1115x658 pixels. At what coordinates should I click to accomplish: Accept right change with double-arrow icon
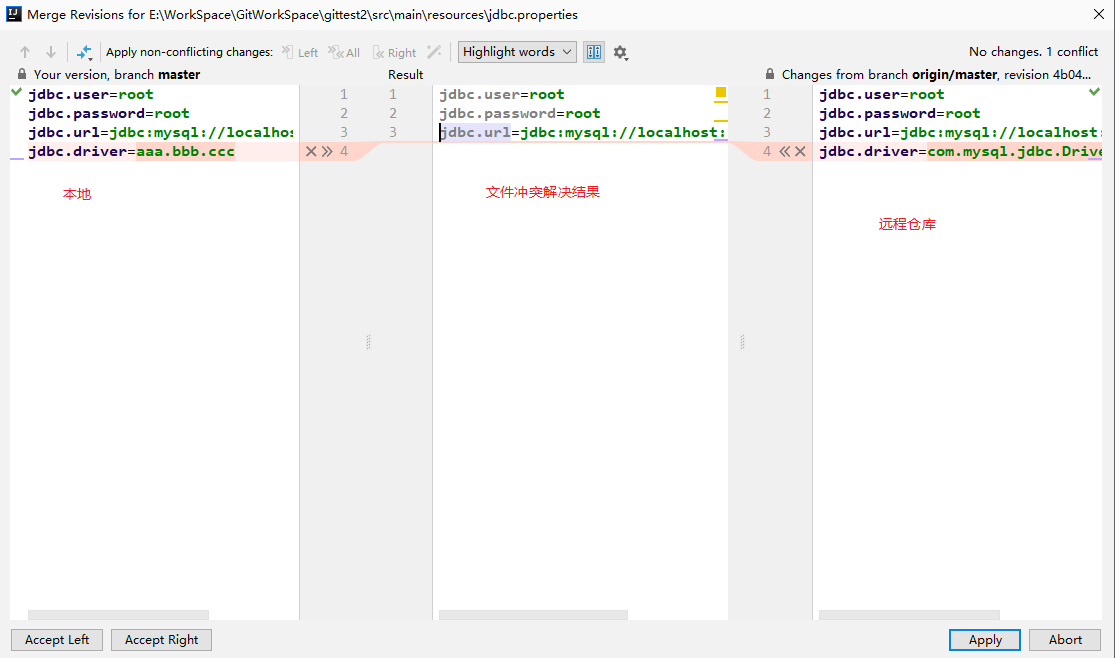784,151
